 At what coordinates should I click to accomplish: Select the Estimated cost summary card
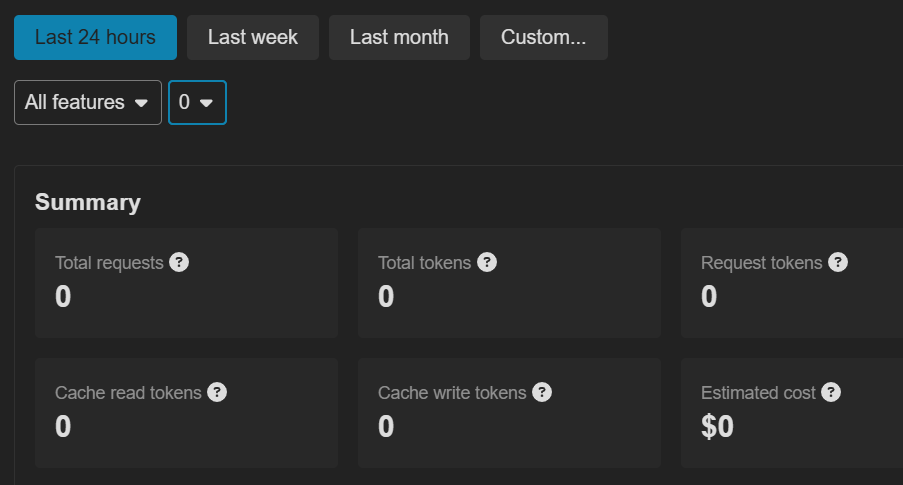(792, 413)
